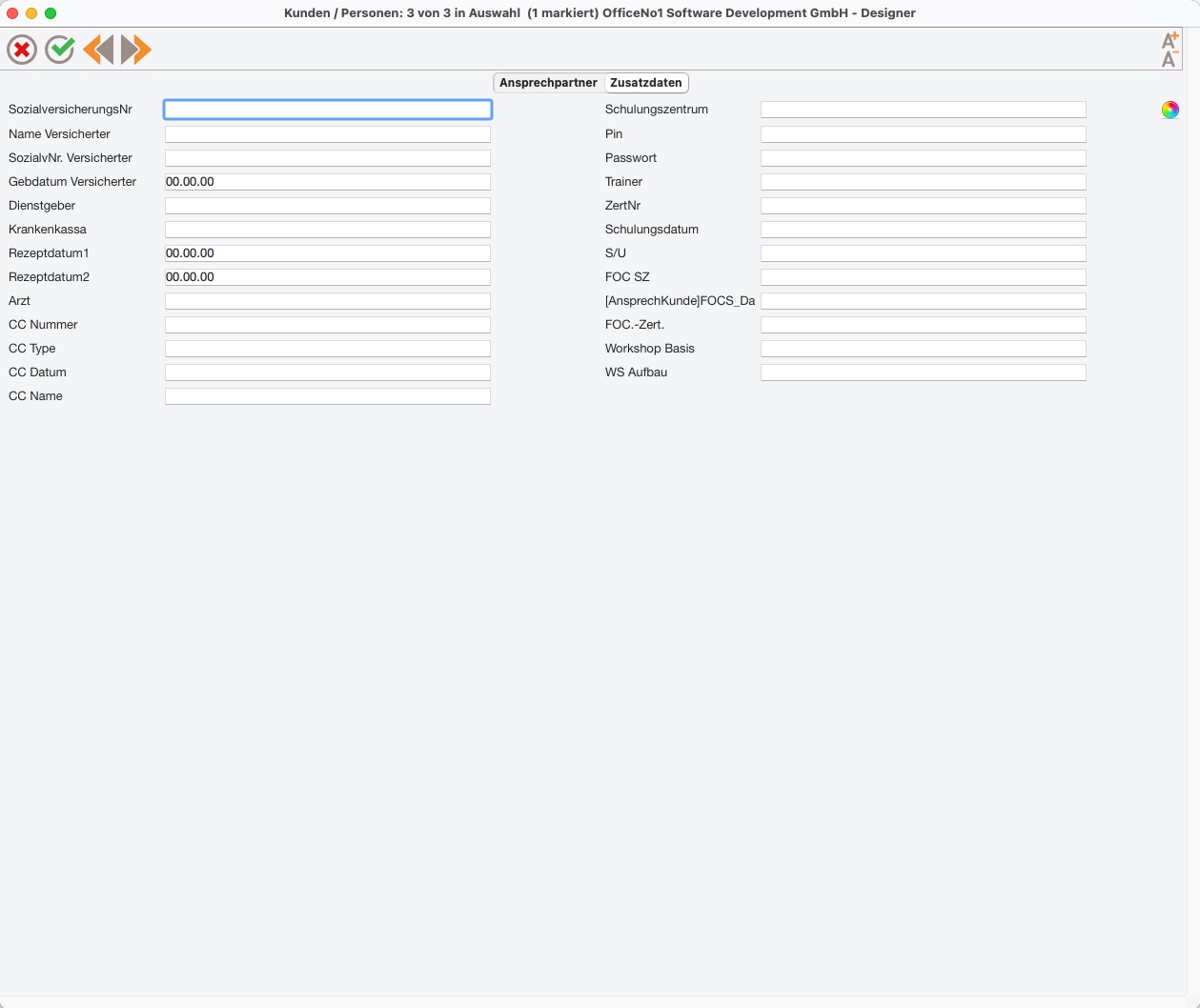This screenshot has width=1200, height=1008.
Task: Switch to the Ansprechpartner tab
Action: 548,83
